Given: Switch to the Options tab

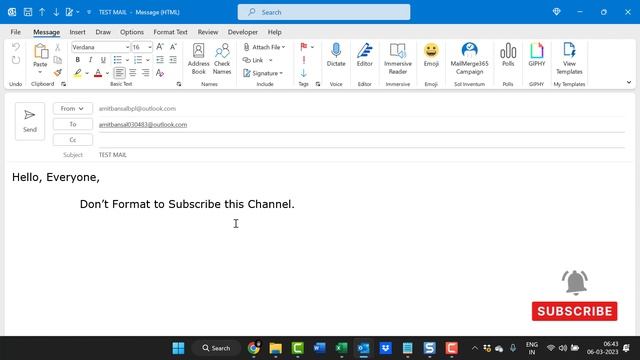Looking at the screenshot, I should tap(132, 32).
